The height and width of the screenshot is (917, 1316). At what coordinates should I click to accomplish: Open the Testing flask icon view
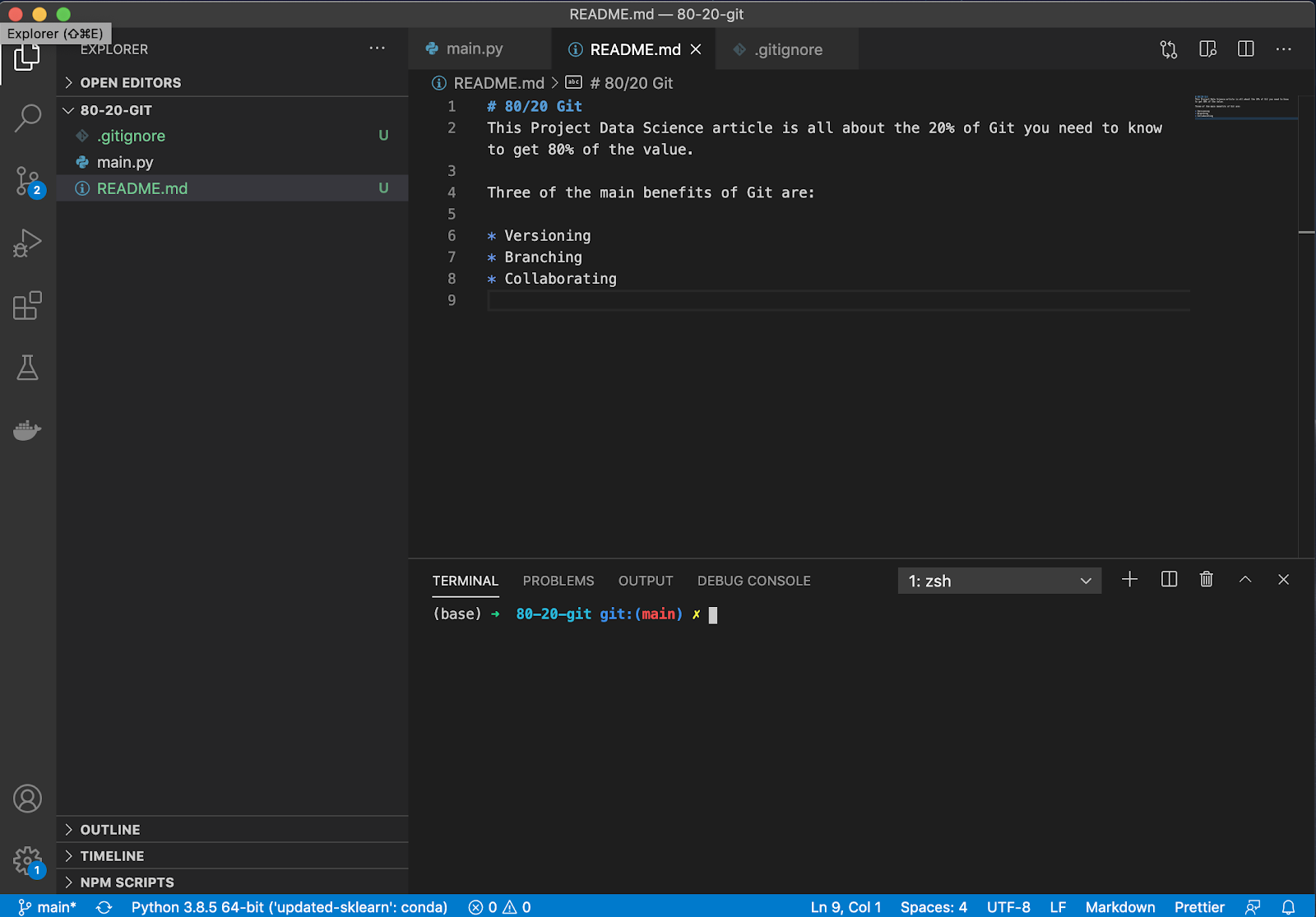[x=27, y=368]
